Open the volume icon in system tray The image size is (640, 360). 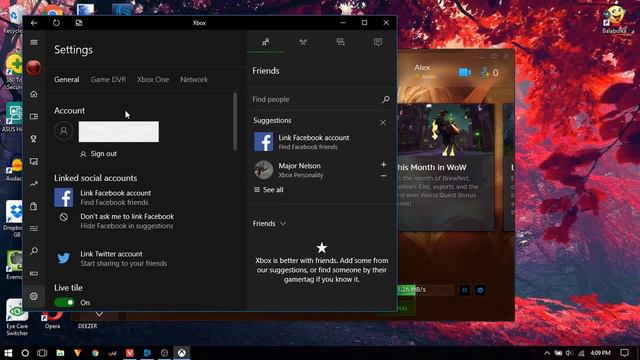coord(570,353)
